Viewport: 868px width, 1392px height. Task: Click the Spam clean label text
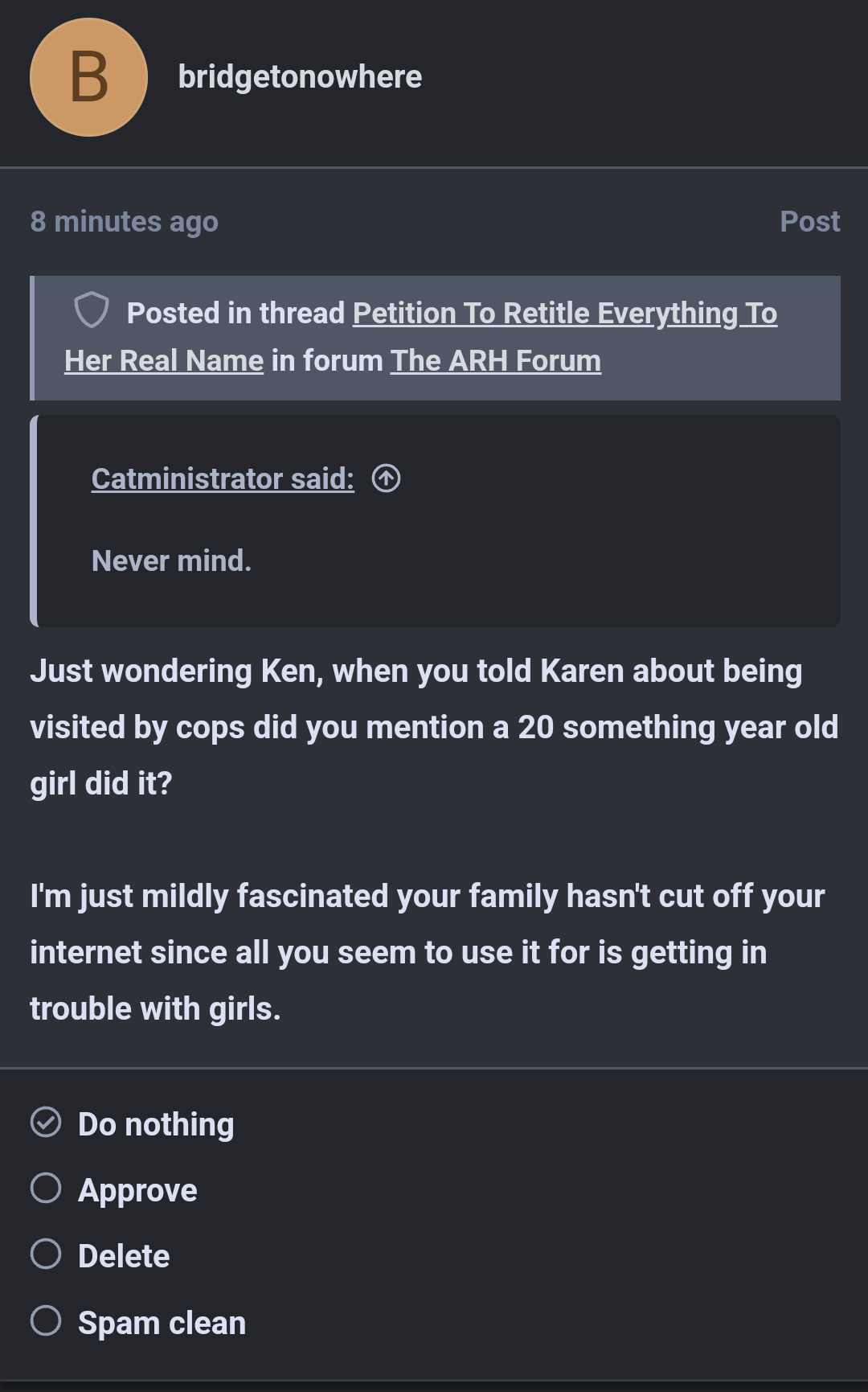(162, 1323)
